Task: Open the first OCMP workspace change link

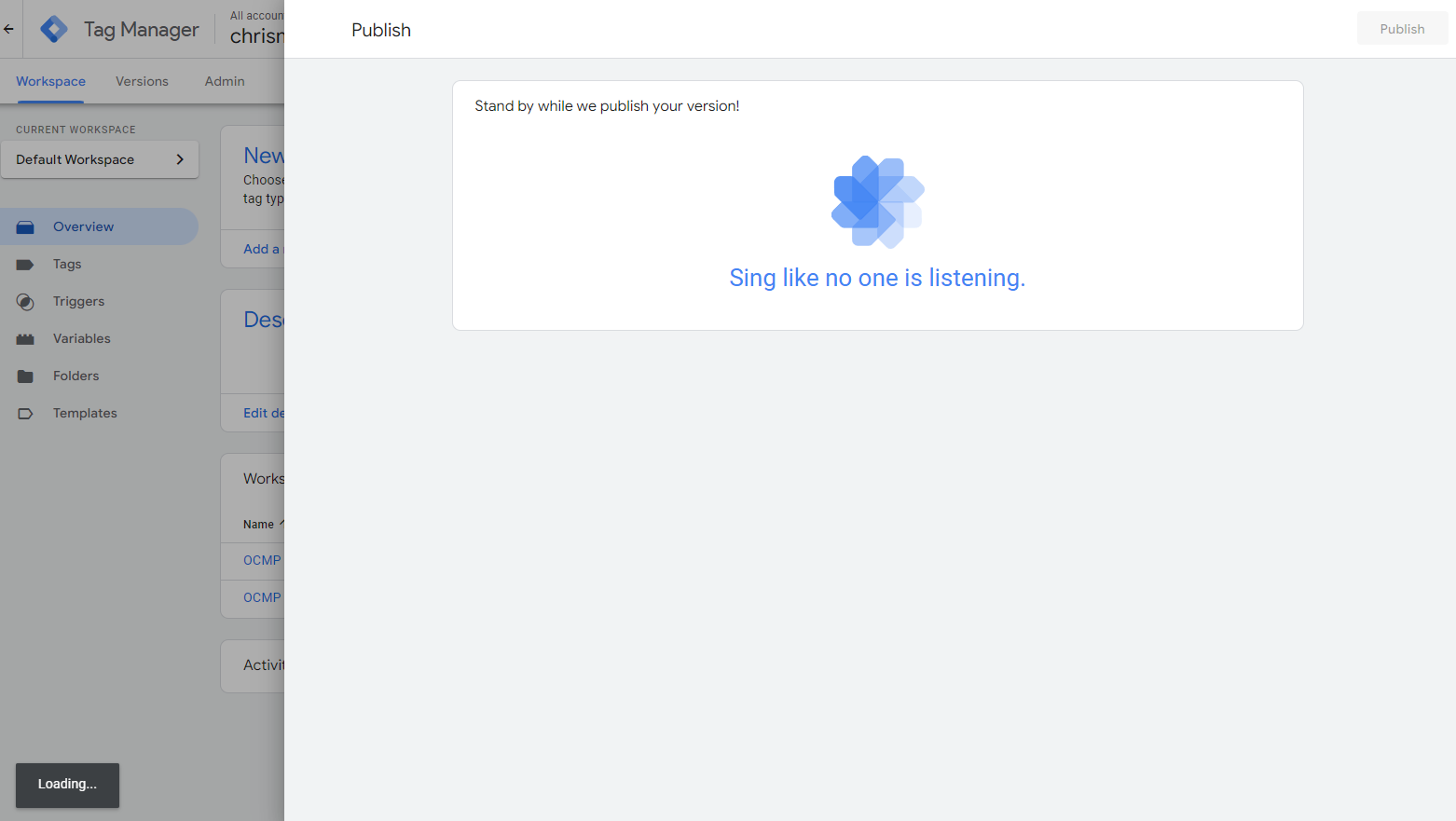Action: coord(263,560)
